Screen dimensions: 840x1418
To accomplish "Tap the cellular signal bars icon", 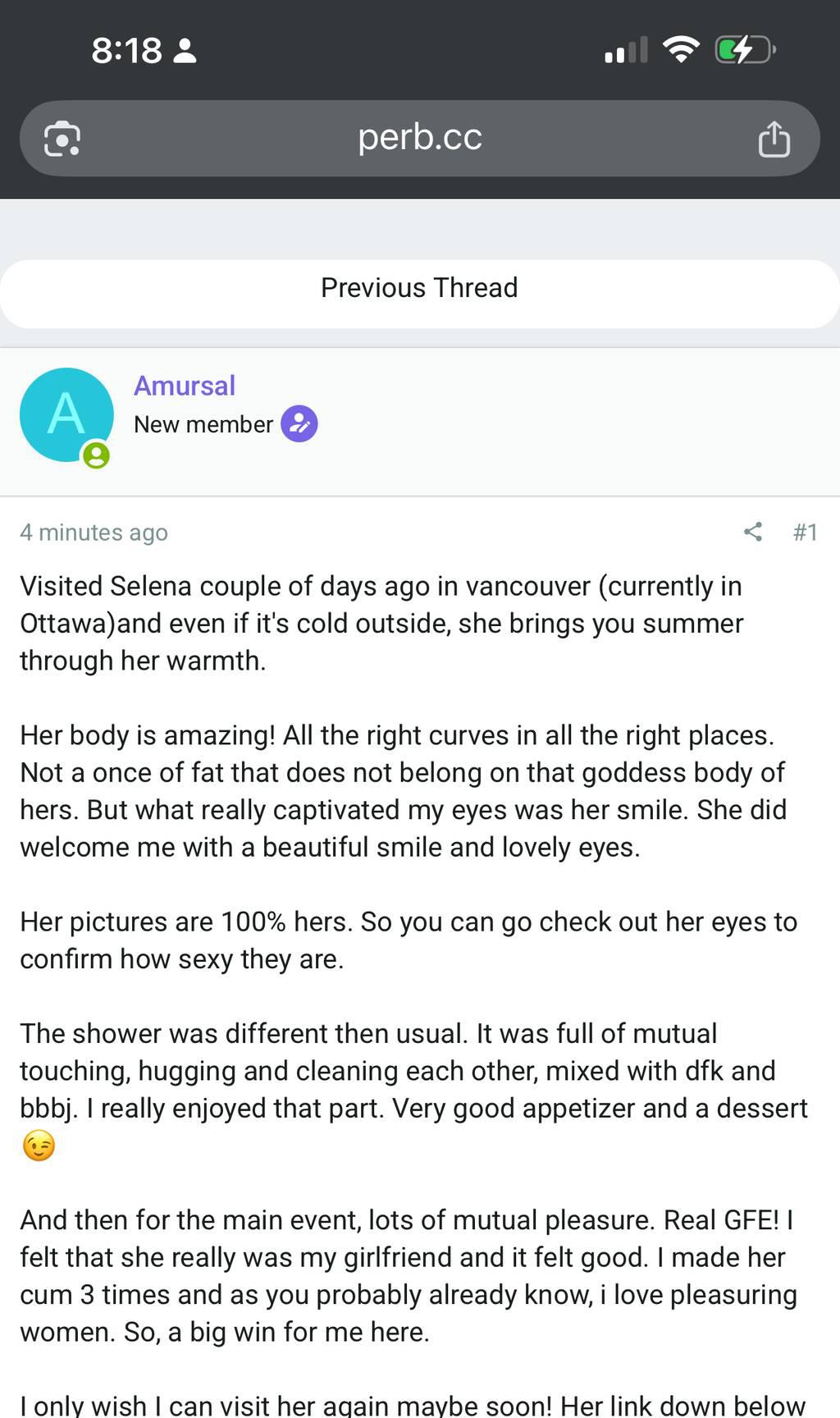I will 626,51.
